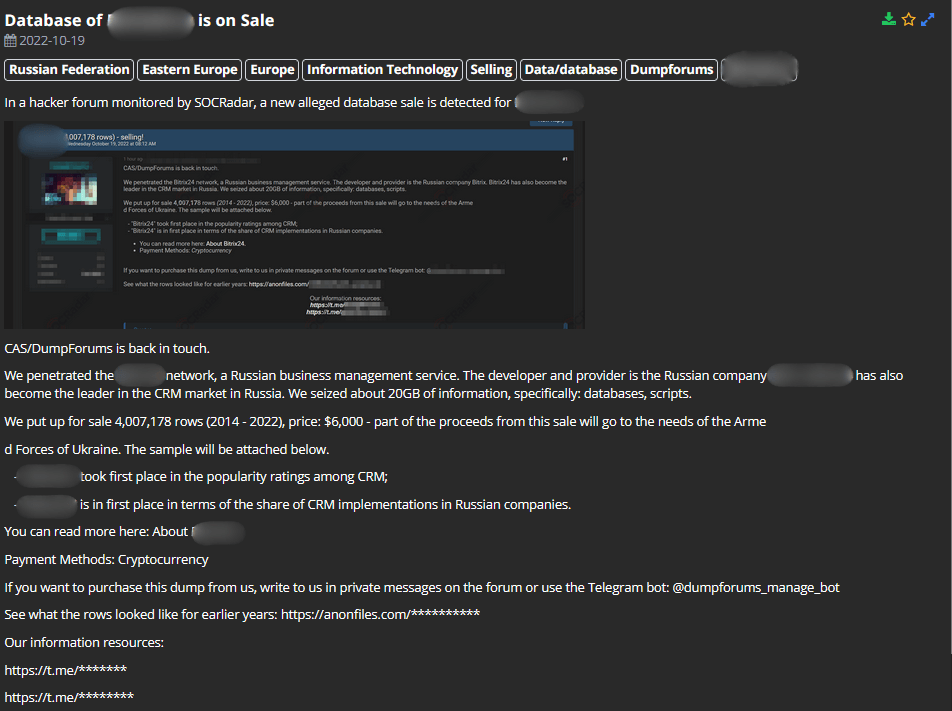Click 'CAS/DumpForums is back in touch.' line
The width and height of the screenshot is (952, 711).
pos(107,349)
